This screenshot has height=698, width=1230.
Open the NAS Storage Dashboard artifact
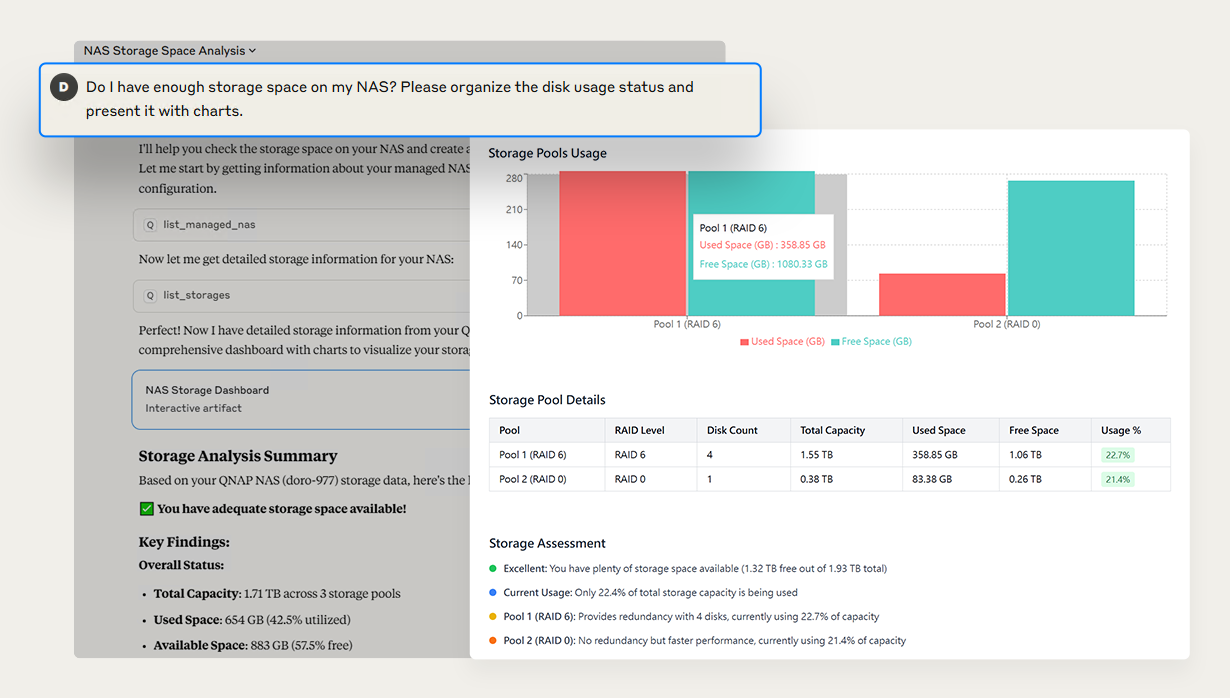coord(300,398)
